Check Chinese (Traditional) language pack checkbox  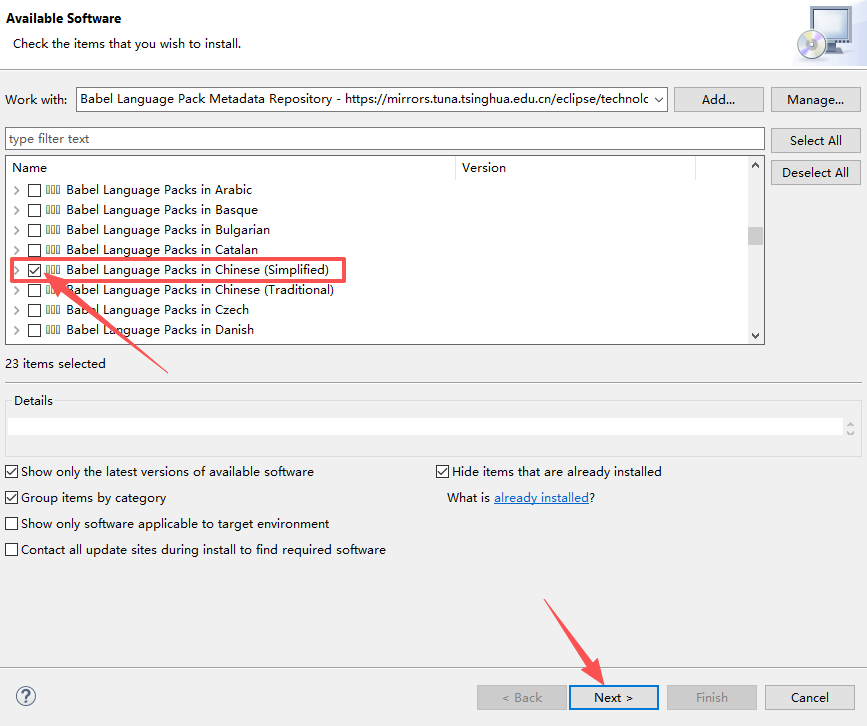coord(34,290)
